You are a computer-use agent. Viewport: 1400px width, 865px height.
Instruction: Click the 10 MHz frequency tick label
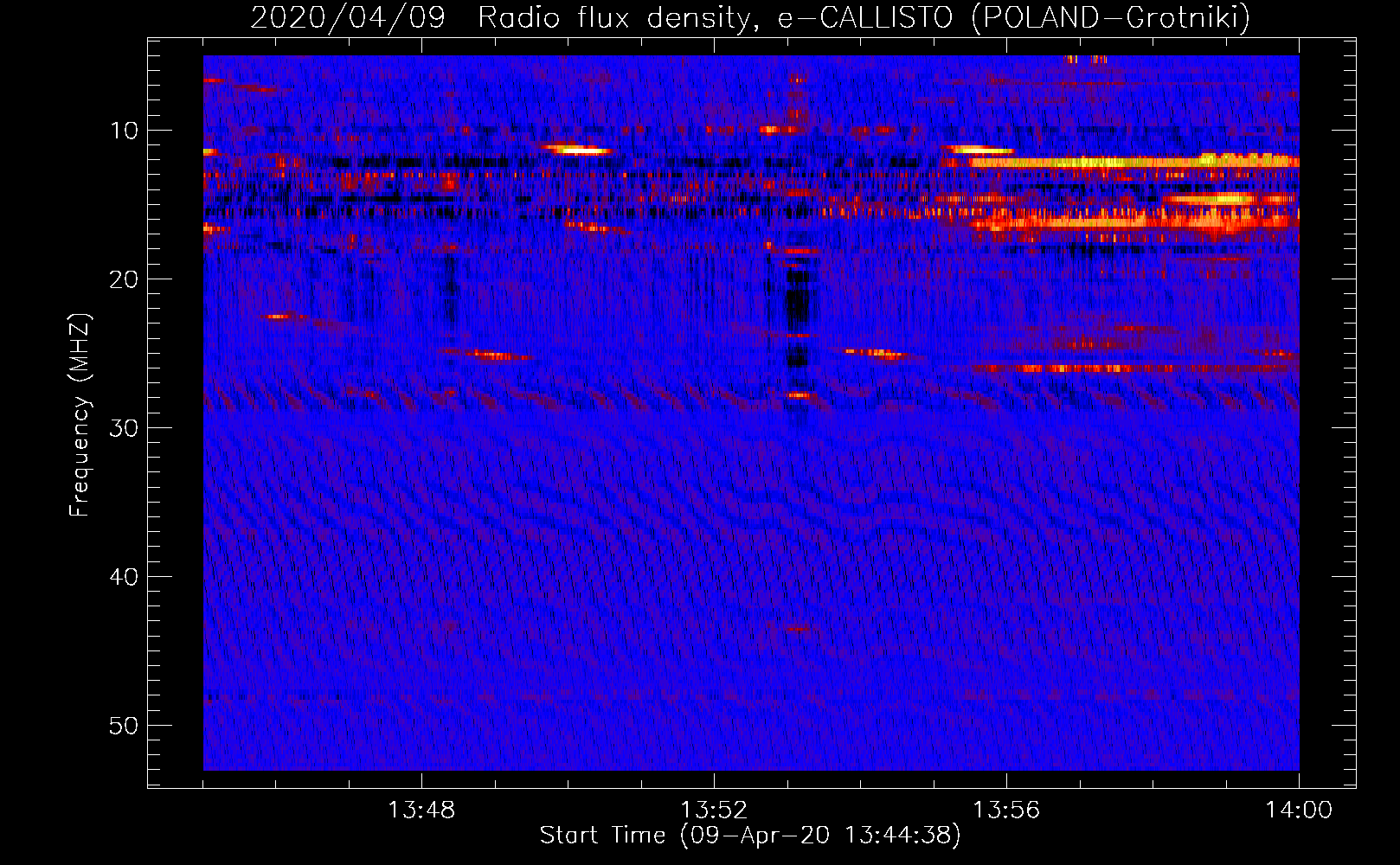tap(125, 131)
